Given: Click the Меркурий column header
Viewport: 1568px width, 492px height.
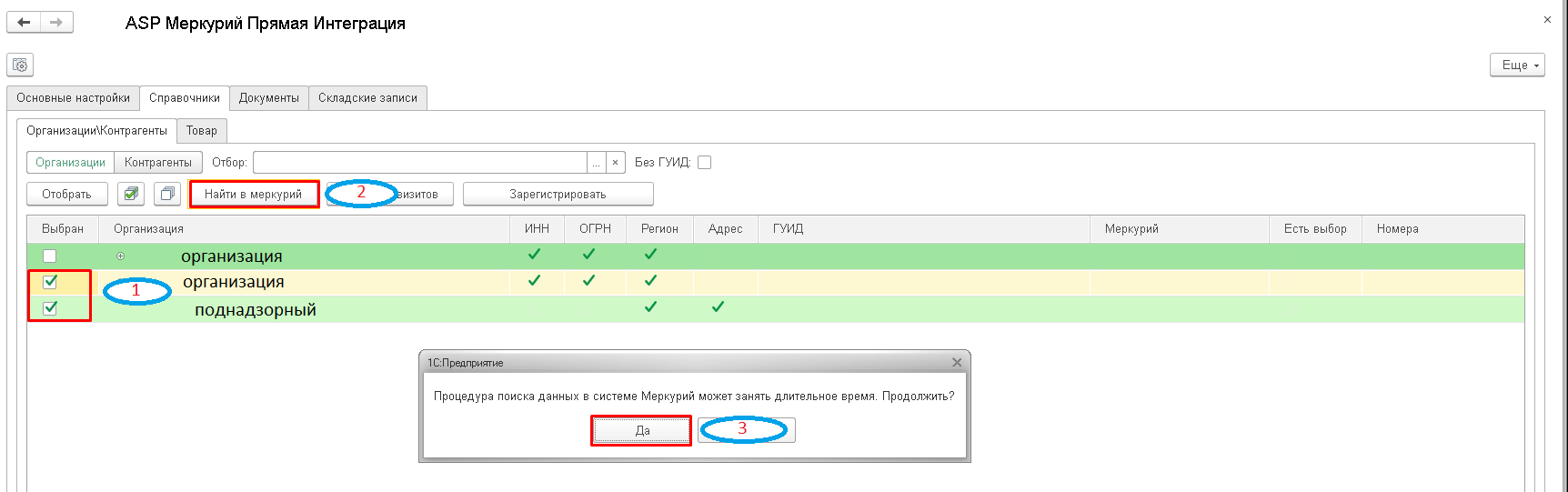Looking at the screenshot, I should [x=1180, y=228].
